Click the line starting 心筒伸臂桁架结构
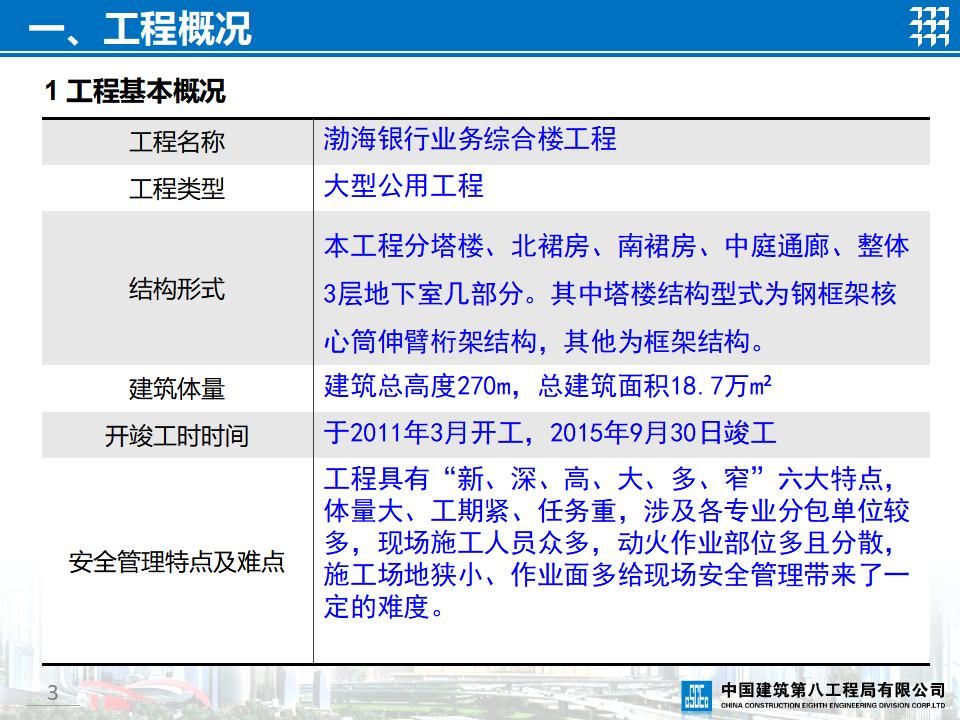 [x=544, y=341]
